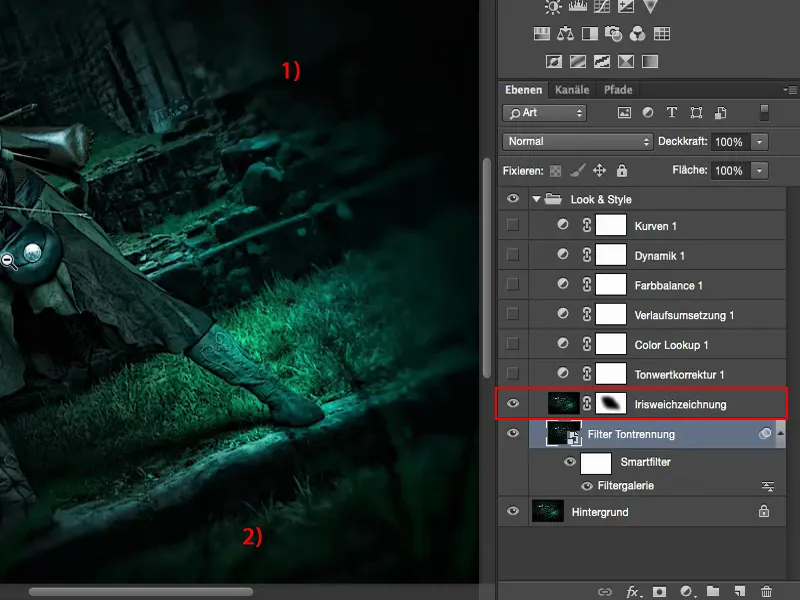Add a Black & White adjustment icon
Screen dimensions: 800x600
click(590, 34)
